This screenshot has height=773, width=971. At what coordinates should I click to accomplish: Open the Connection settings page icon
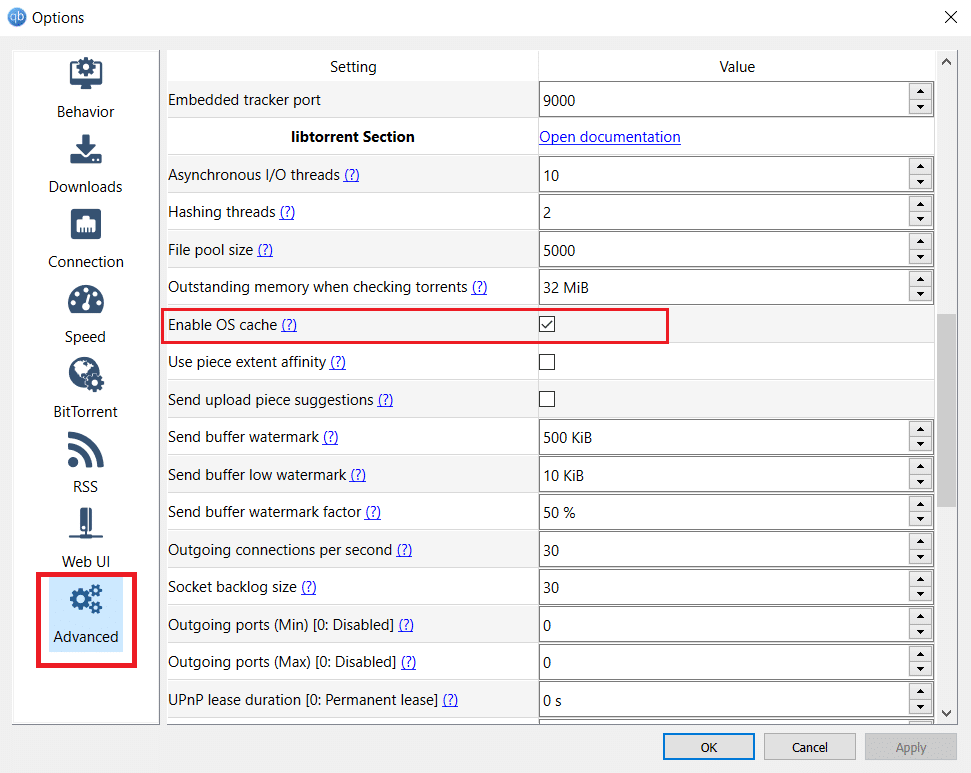tap(85, 224)
